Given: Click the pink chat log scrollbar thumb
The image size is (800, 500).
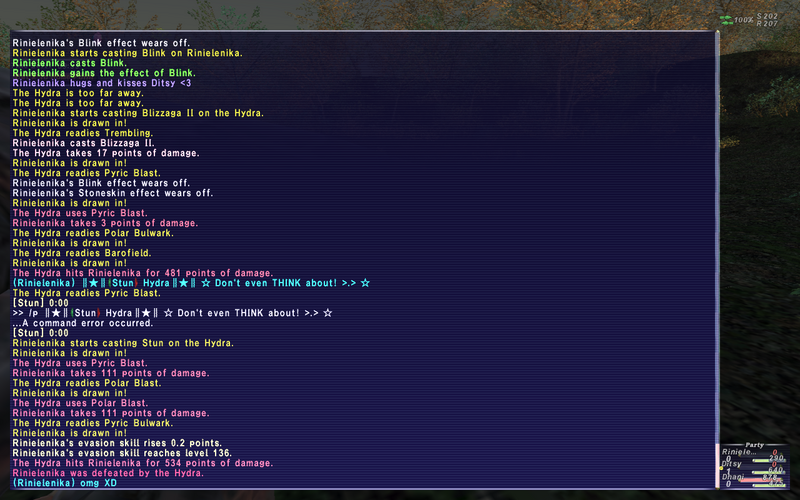Looking at the screenshot, I should (x=717, y=466).
